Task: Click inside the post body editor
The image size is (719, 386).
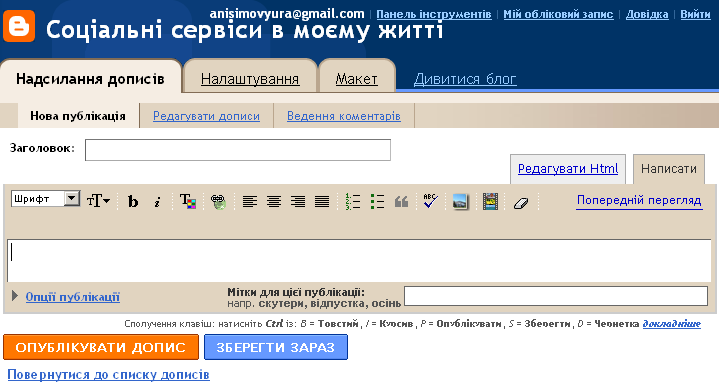Action: tap(359, 260)
